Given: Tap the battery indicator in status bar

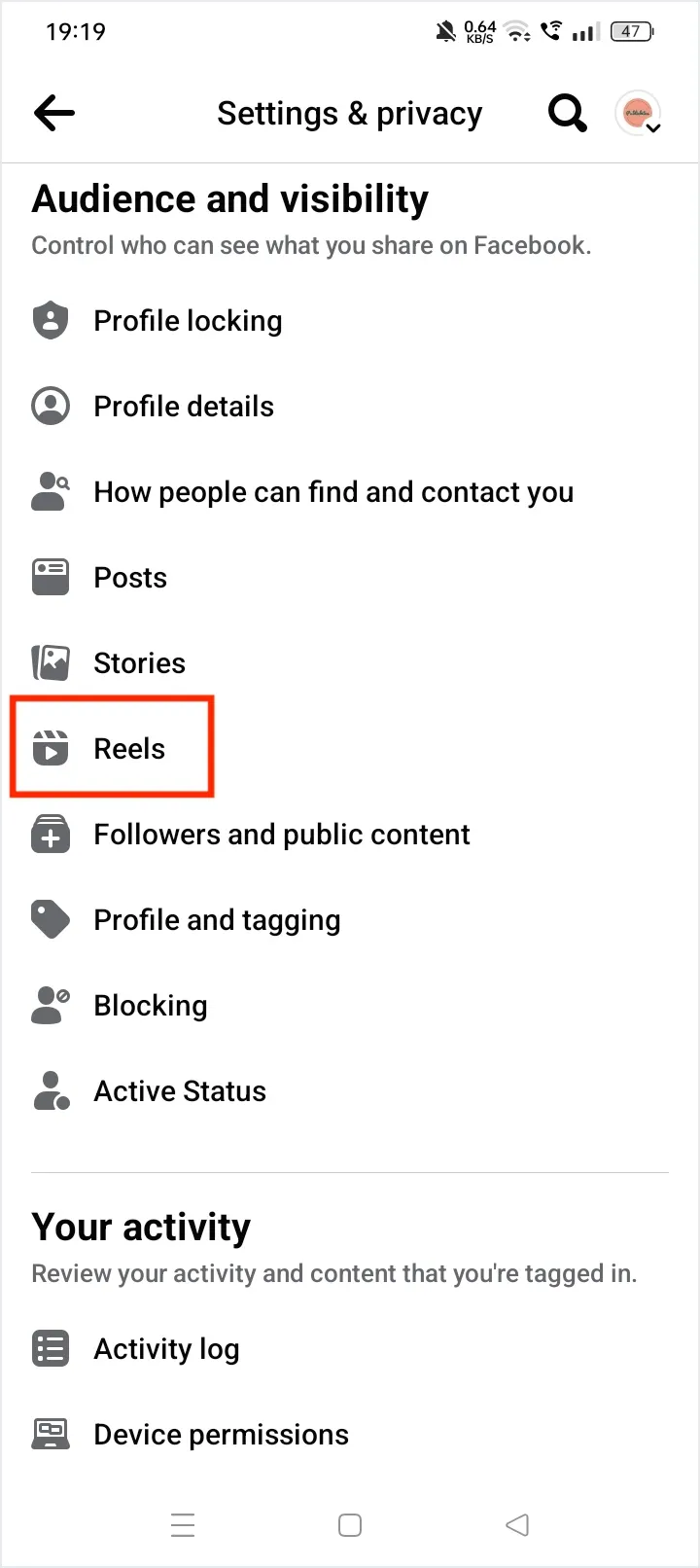Looking at the screenshot, I should coord(632,32).
